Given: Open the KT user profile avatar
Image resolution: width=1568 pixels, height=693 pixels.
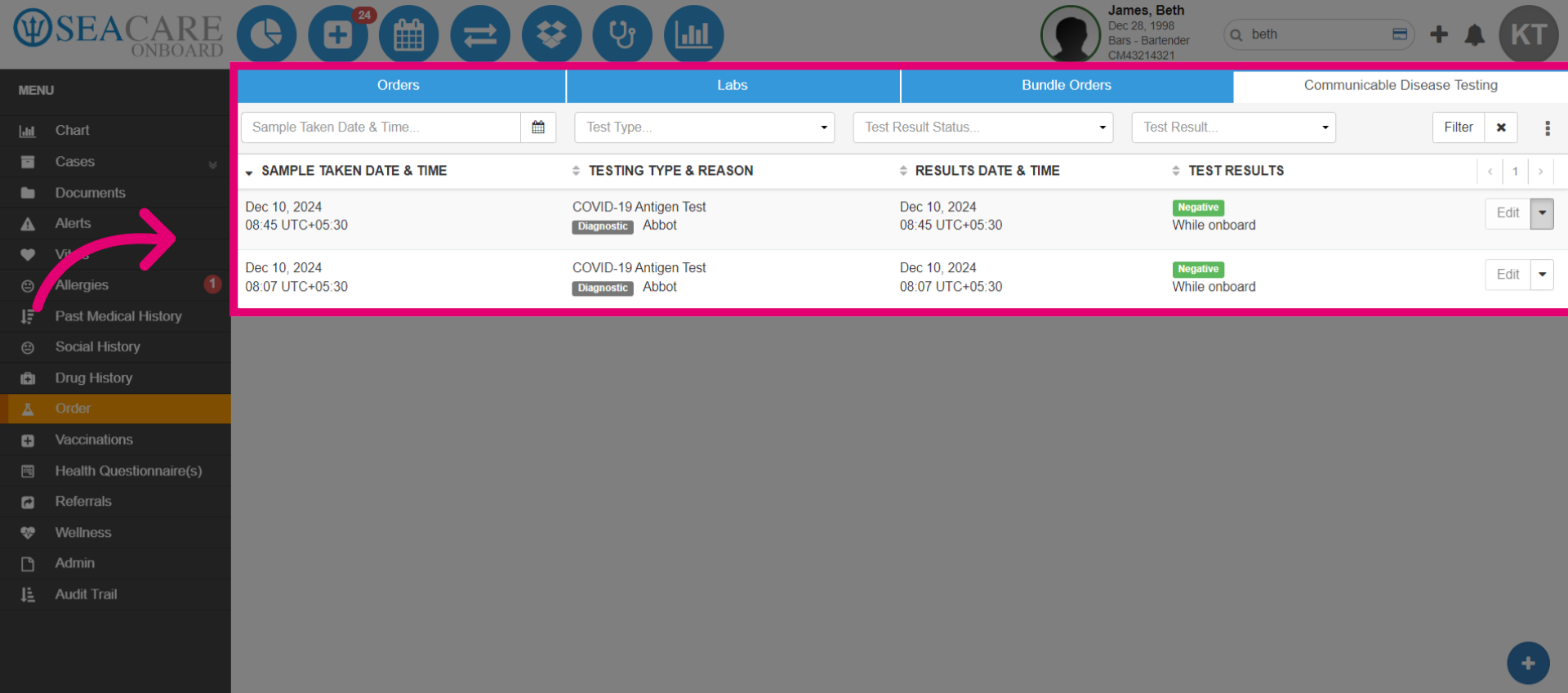Looking at the screenshot, I should pyautogui.click(x=1529, y=34).
